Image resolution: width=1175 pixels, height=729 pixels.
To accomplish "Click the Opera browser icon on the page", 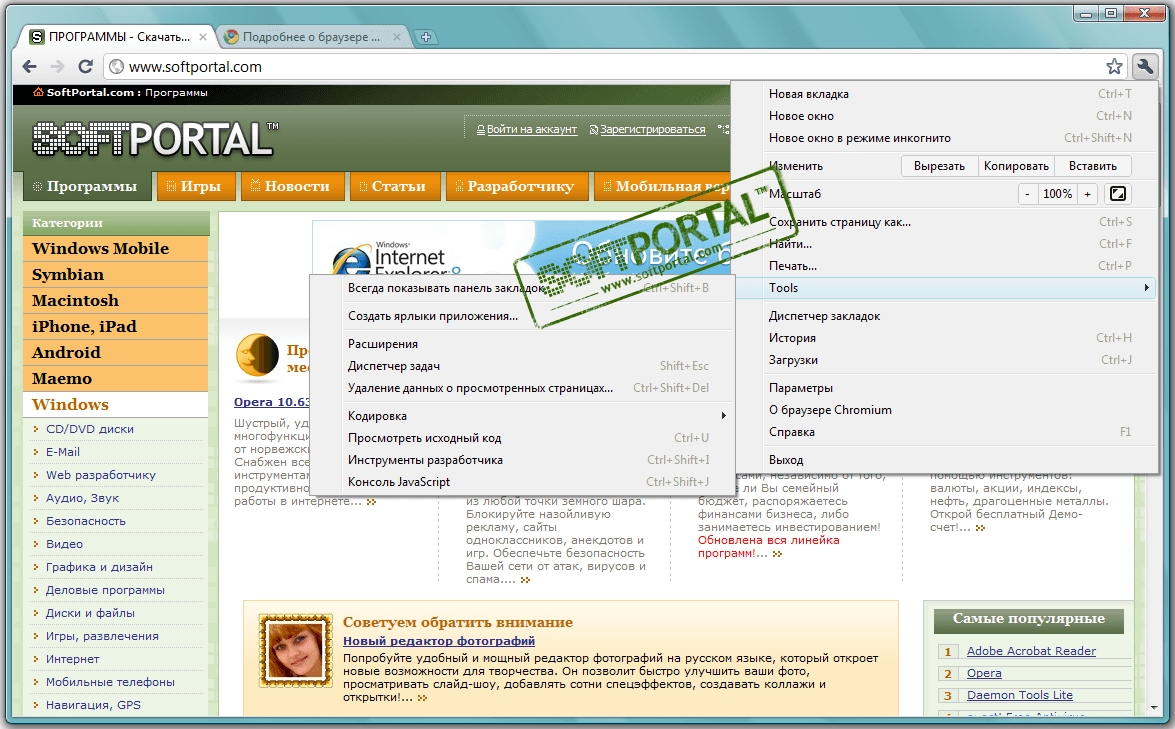I will pyautogui.click(x=257, y=354).
